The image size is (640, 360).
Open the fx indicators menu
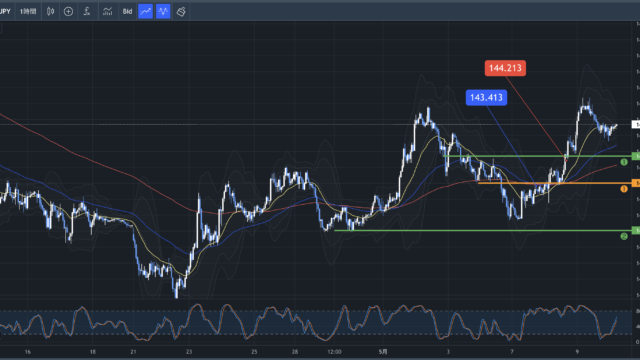pos(87,11)
